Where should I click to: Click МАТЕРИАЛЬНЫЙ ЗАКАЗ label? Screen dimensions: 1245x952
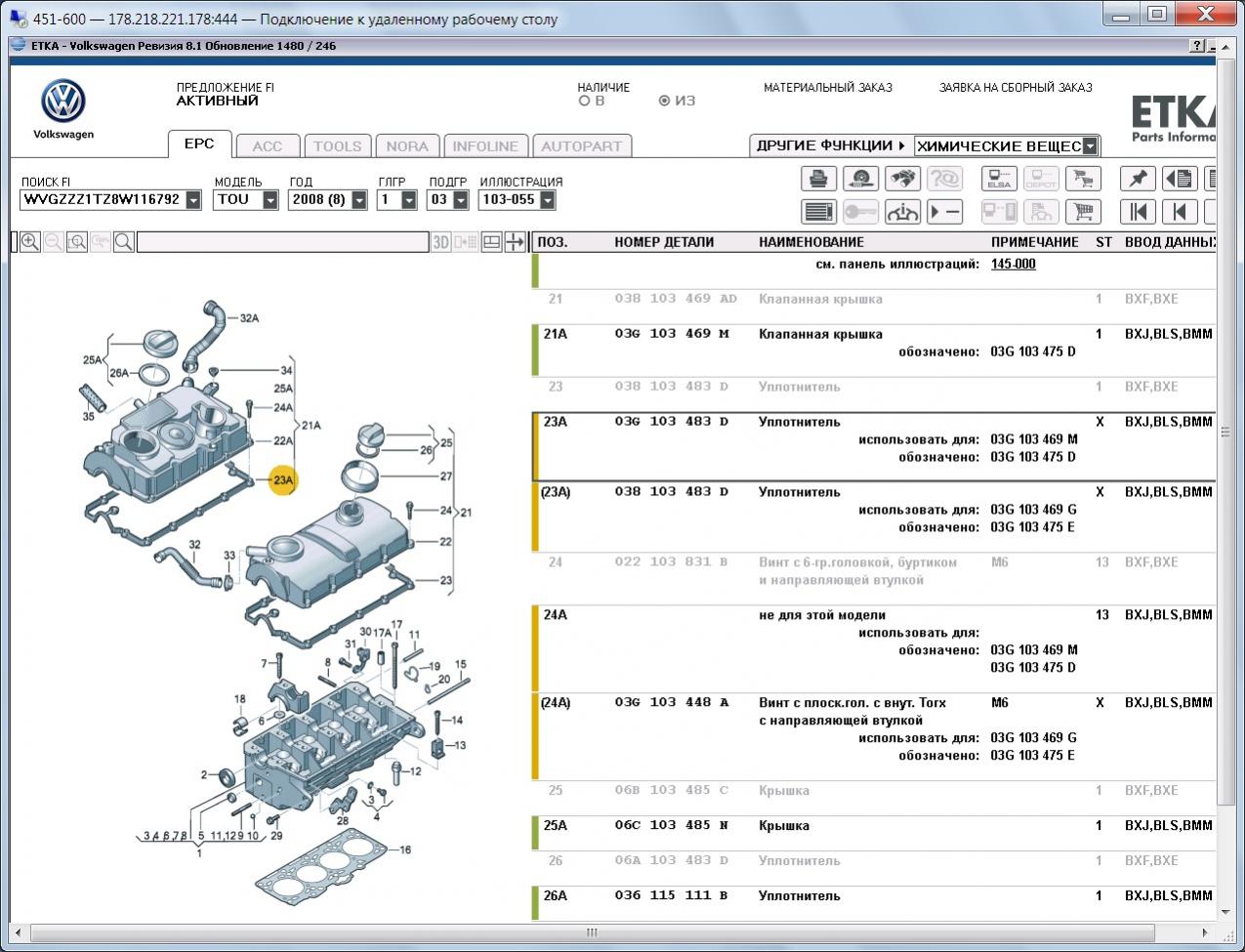(827, 88)
